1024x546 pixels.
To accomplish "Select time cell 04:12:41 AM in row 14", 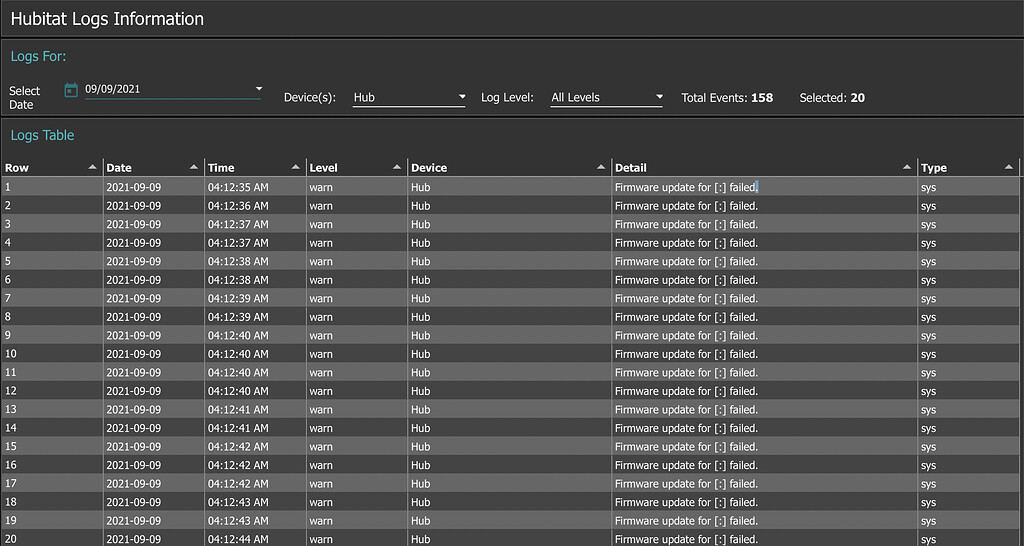I will tap(255, 428).
